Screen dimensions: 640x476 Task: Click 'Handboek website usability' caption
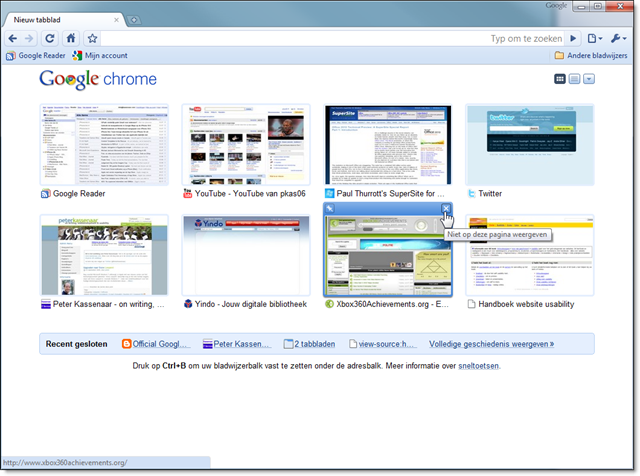click(x=526, y=304)
